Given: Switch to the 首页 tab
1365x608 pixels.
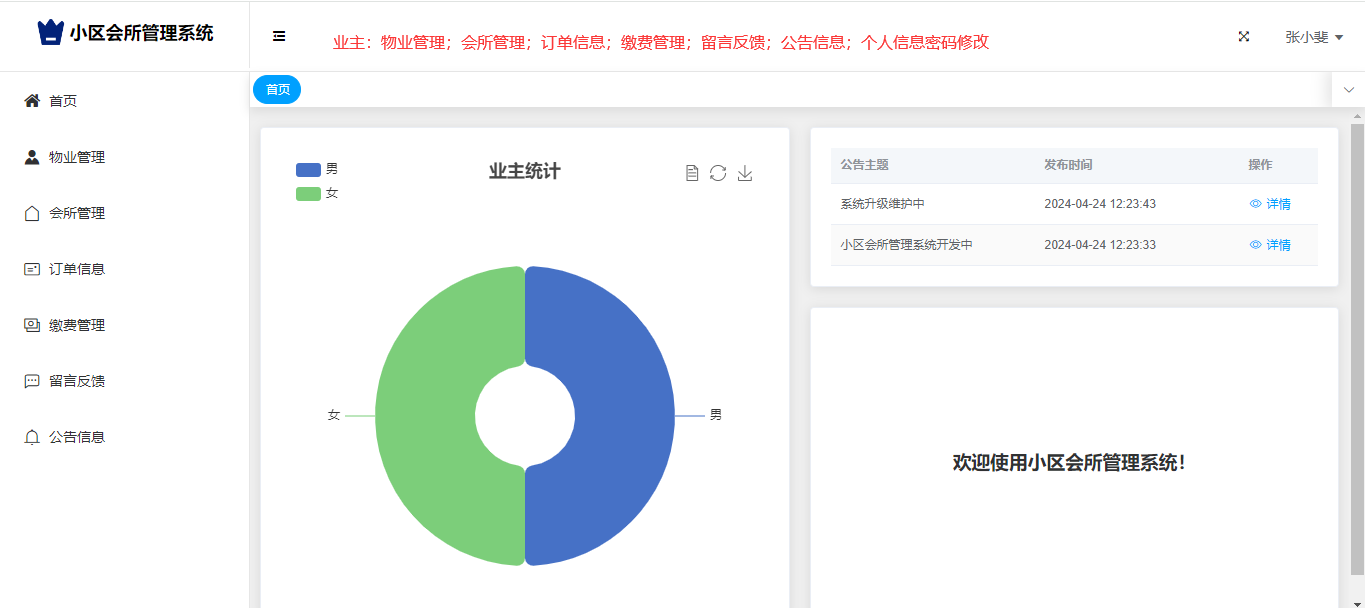Looking at the screenshot, I should tap(277, 90).
